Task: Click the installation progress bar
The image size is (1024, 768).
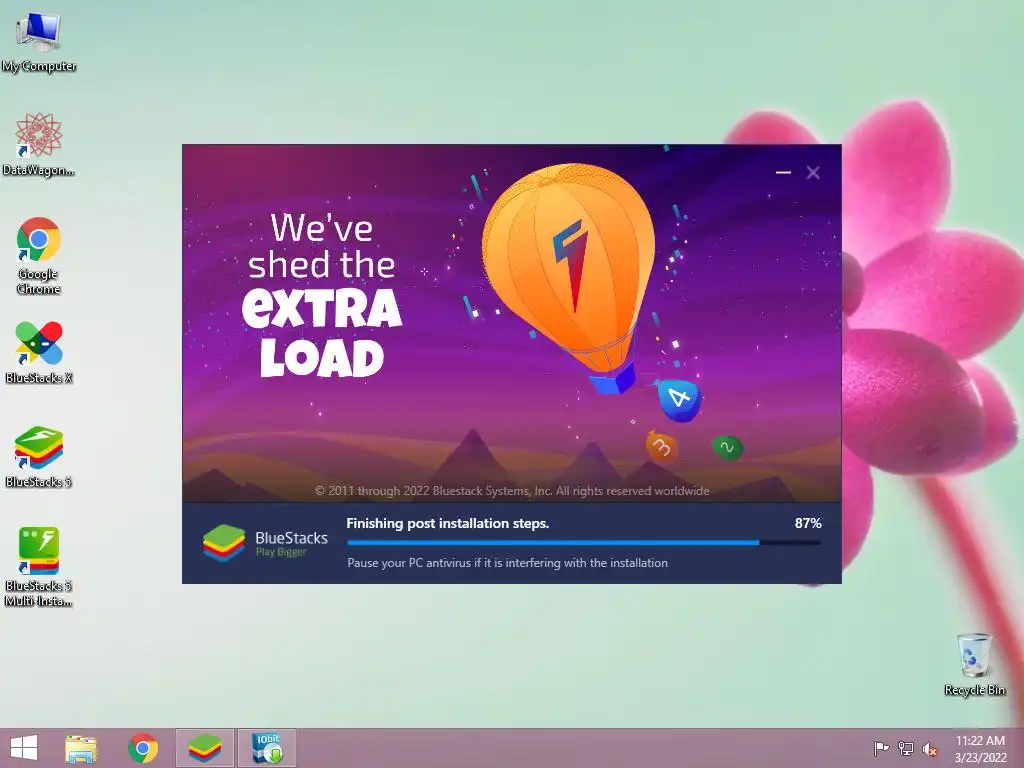Action: pyautogui.click(x=584, y=543)
